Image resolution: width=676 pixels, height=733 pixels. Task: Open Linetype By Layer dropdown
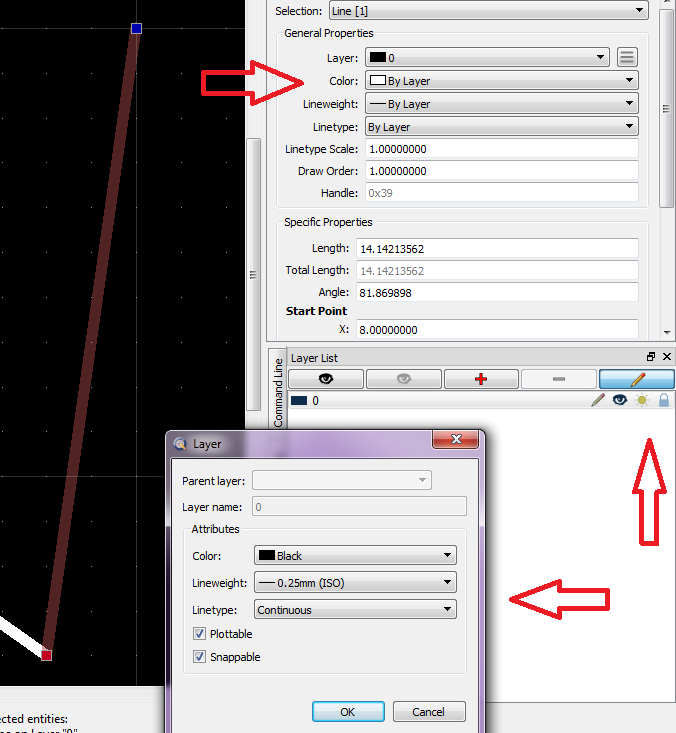pos(502,126)
